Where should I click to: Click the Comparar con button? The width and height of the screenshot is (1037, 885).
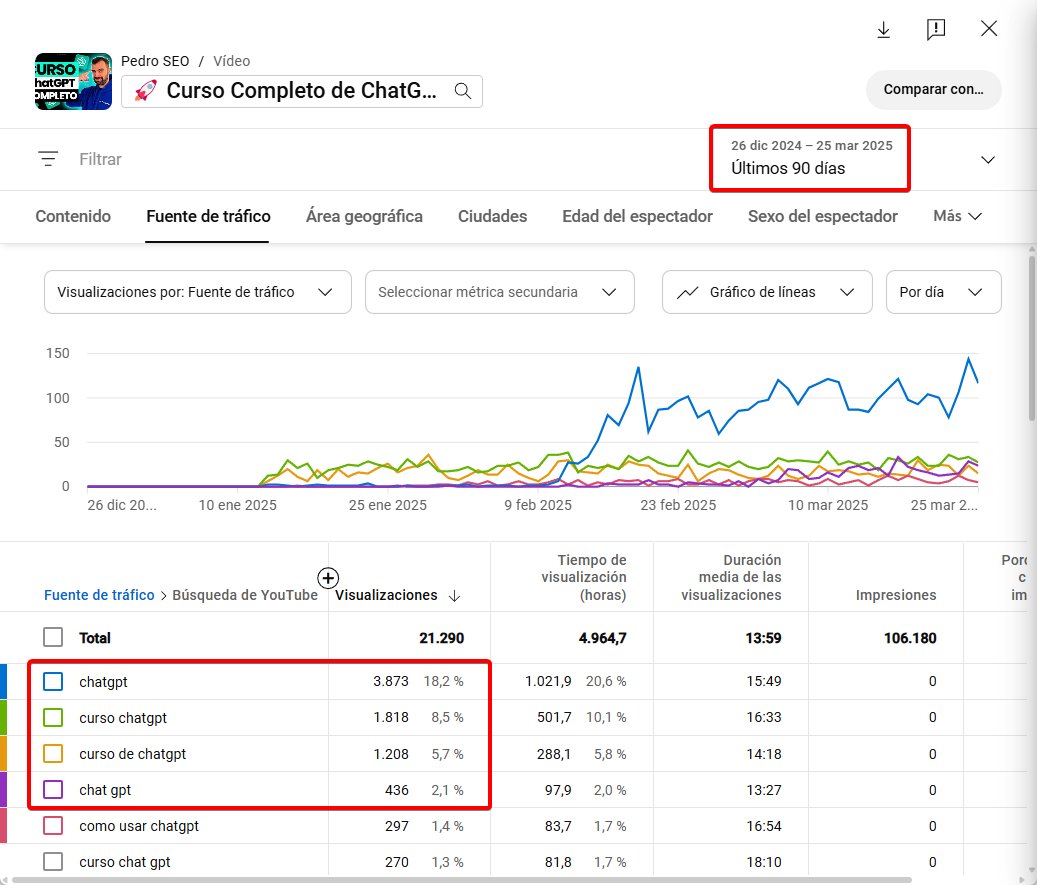[x=932, y=89]
